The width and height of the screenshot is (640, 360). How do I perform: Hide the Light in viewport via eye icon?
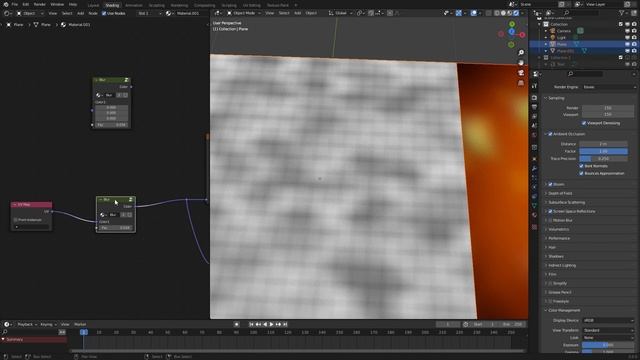click(x=627, y=38)
